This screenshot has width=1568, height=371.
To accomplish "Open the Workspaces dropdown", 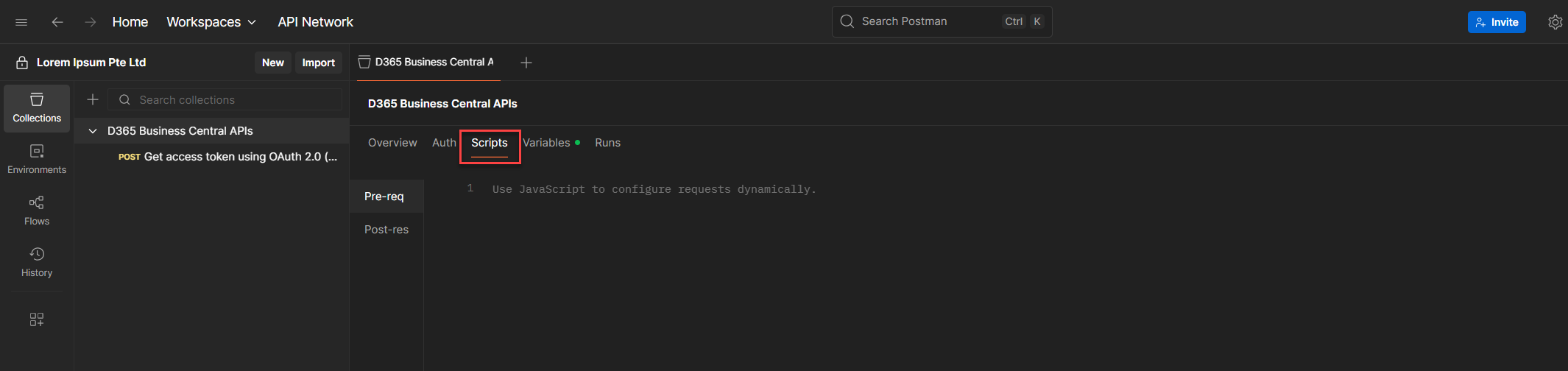I will click(211, 22).
